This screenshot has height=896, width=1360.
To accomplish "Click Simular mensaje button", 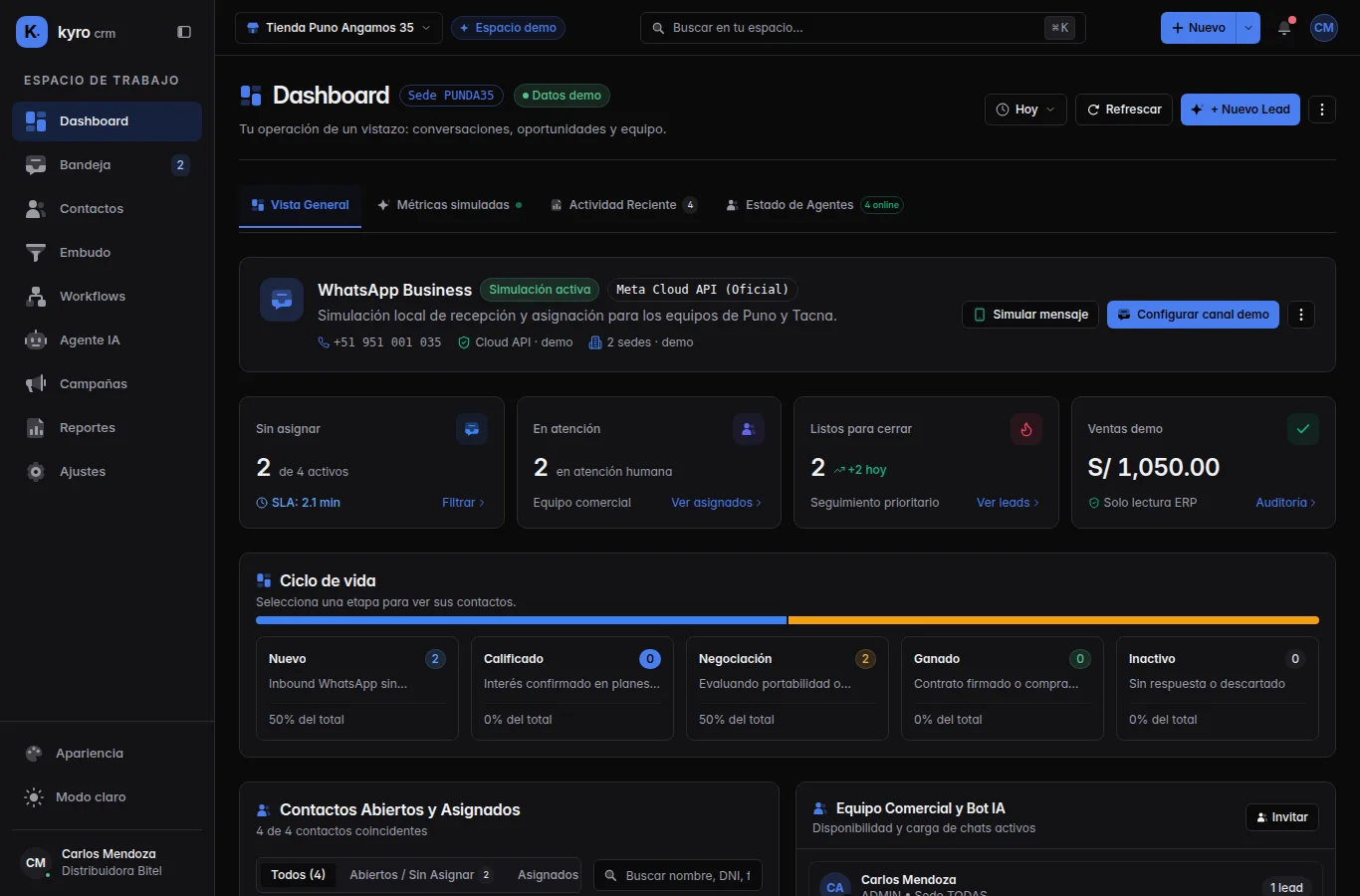I will (1030, 315).
